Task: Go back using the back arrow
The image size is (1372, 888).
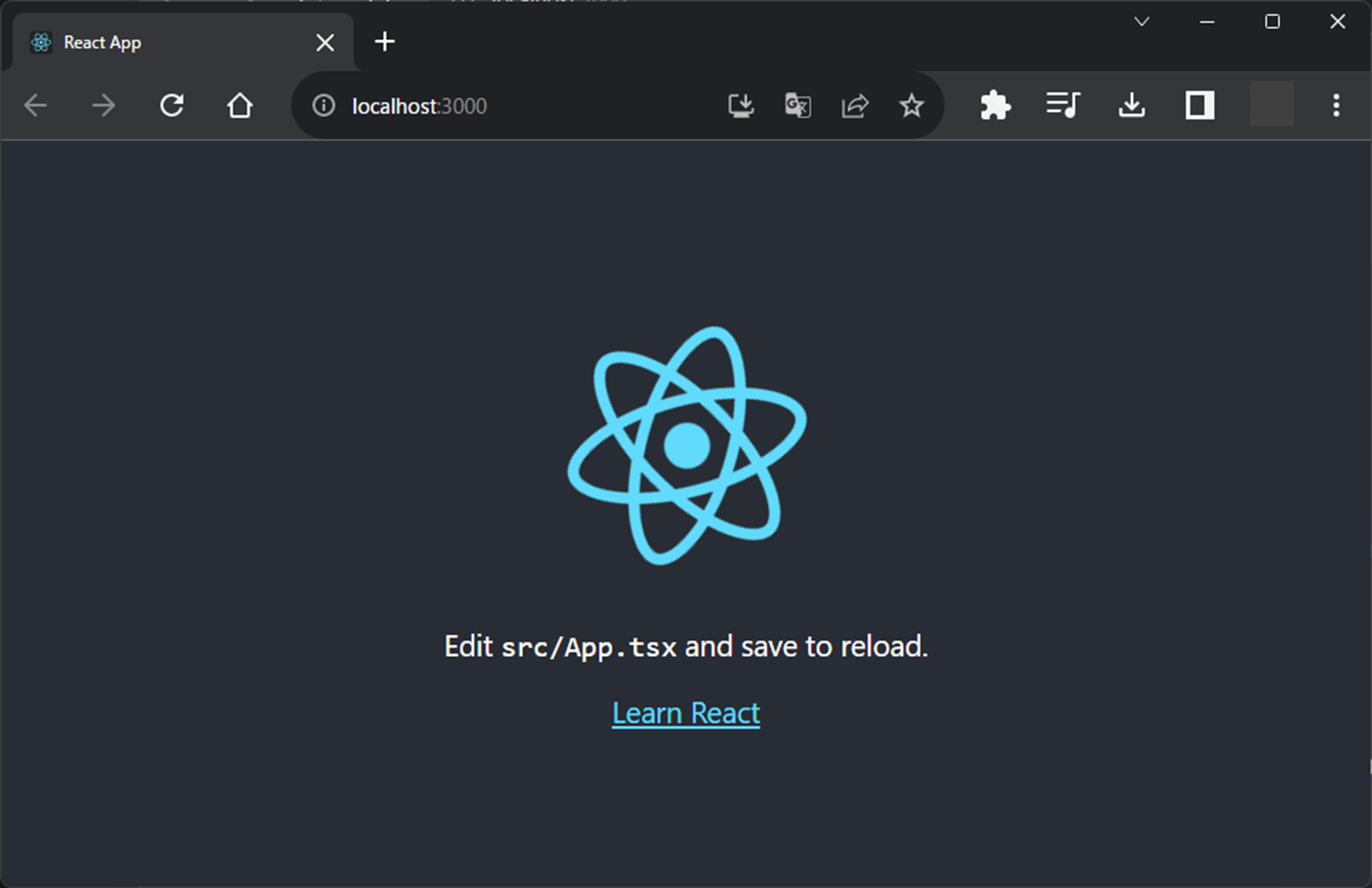Action: tap(35, 105)
